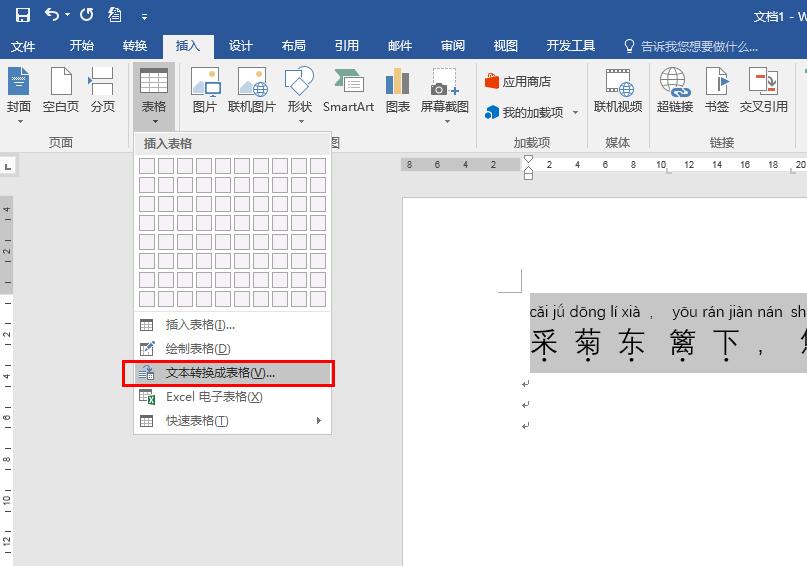Open the 审阅 tab
Viewport: 807px width, 566px height.
tap(453, 46)
